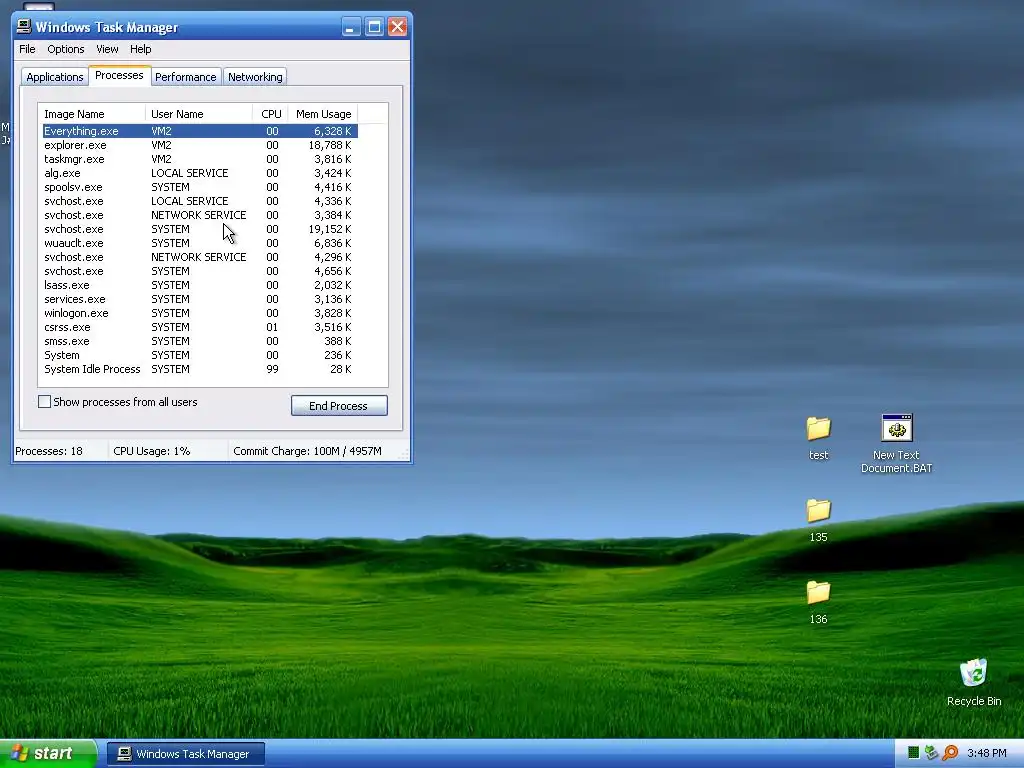Enable Show processes from all users
1024x768 pixels.
click(44, 402)
